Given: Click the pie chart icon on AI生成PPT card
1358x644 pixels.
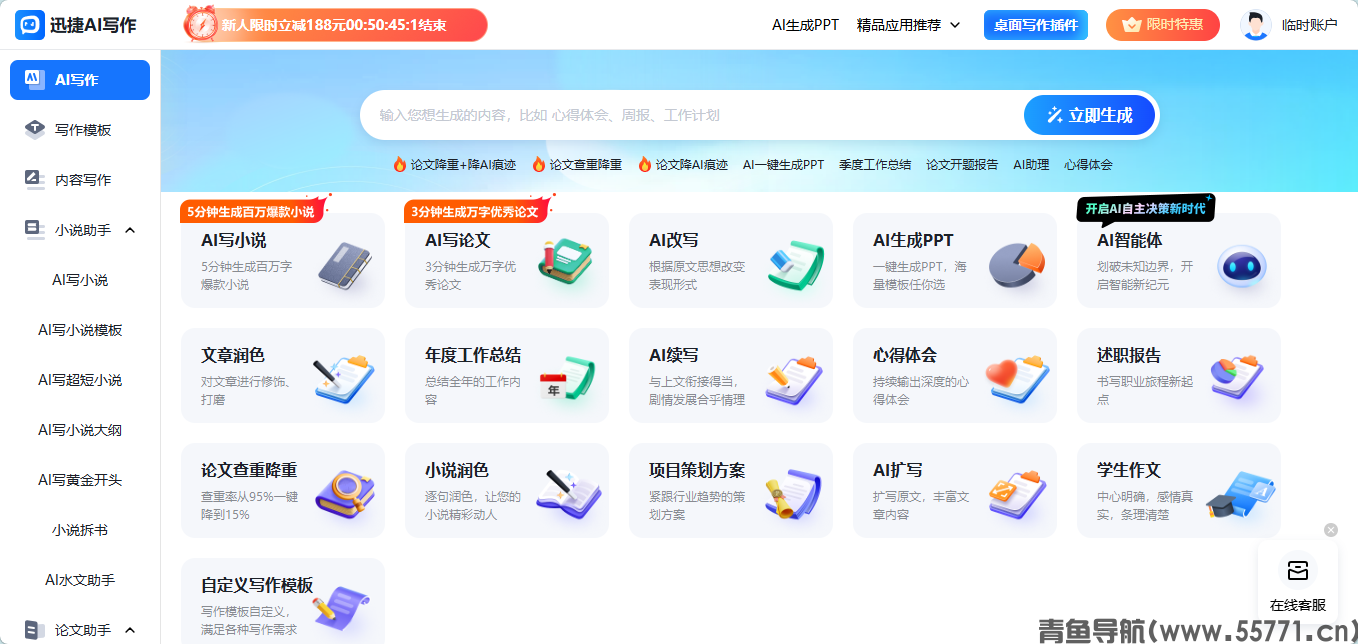Looking at the screenshot, I should tap(1017, 265).
